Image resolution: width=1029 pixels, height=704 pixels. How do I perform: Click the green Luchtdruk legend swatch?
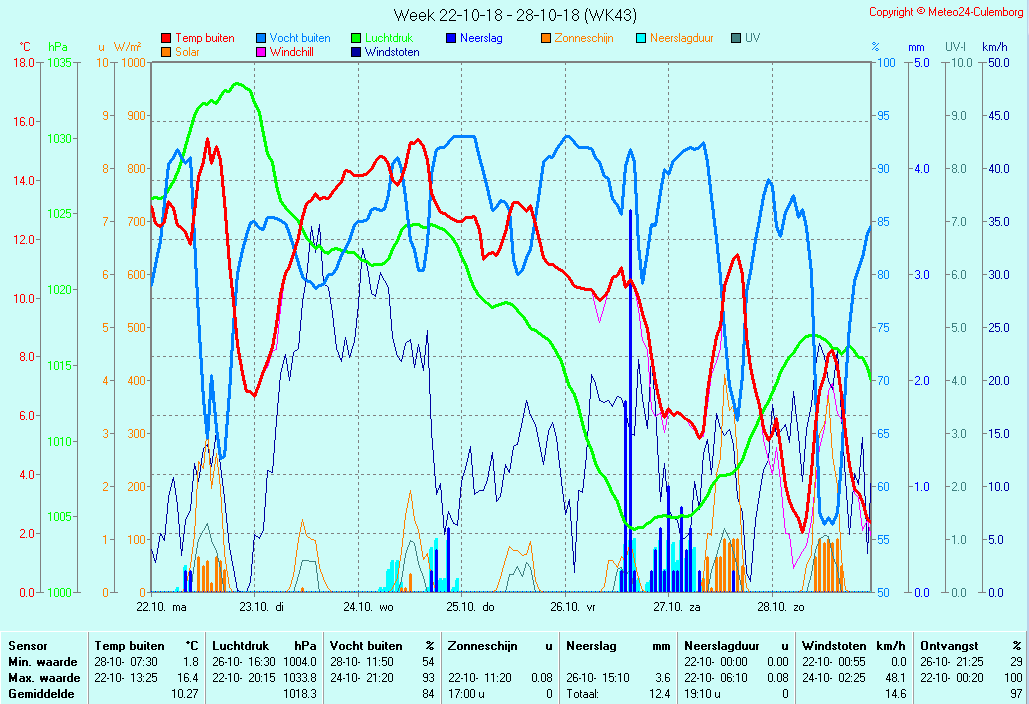point(356,39)
